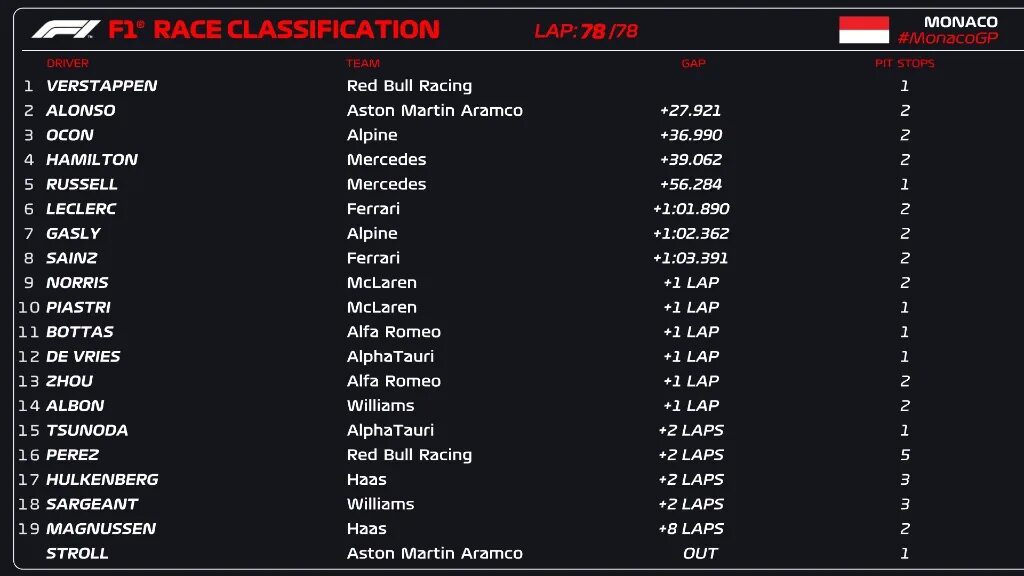Click Perez's pit stop count of 5
The image size is (1024, 576).
905,455
